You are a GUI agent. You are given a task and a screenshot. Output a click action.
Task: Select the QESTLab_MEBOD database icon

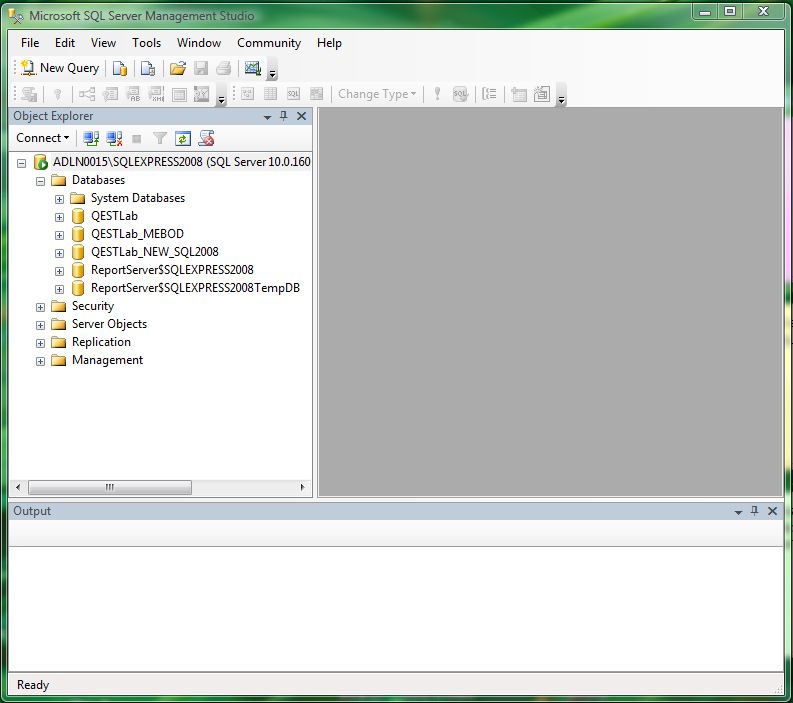[x=78, y=234]
